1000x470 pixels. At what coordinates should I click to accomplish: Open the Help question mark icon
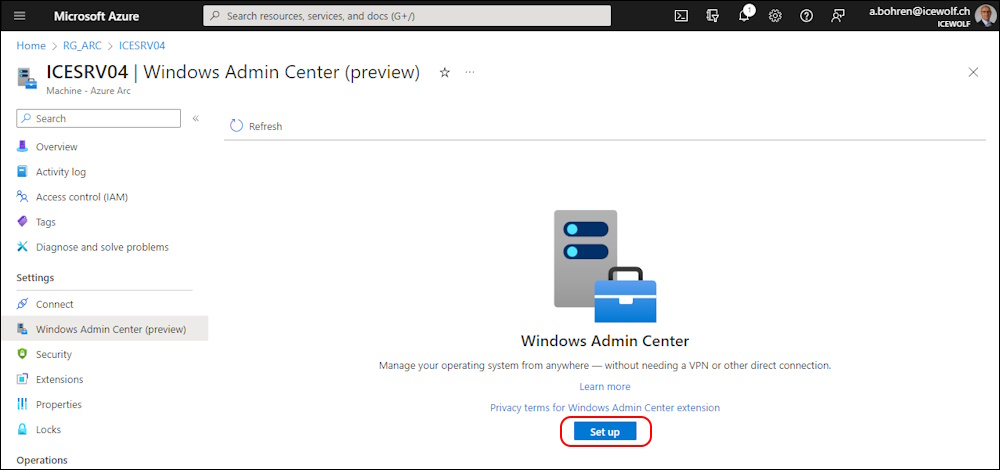click(x=806, y=16)
